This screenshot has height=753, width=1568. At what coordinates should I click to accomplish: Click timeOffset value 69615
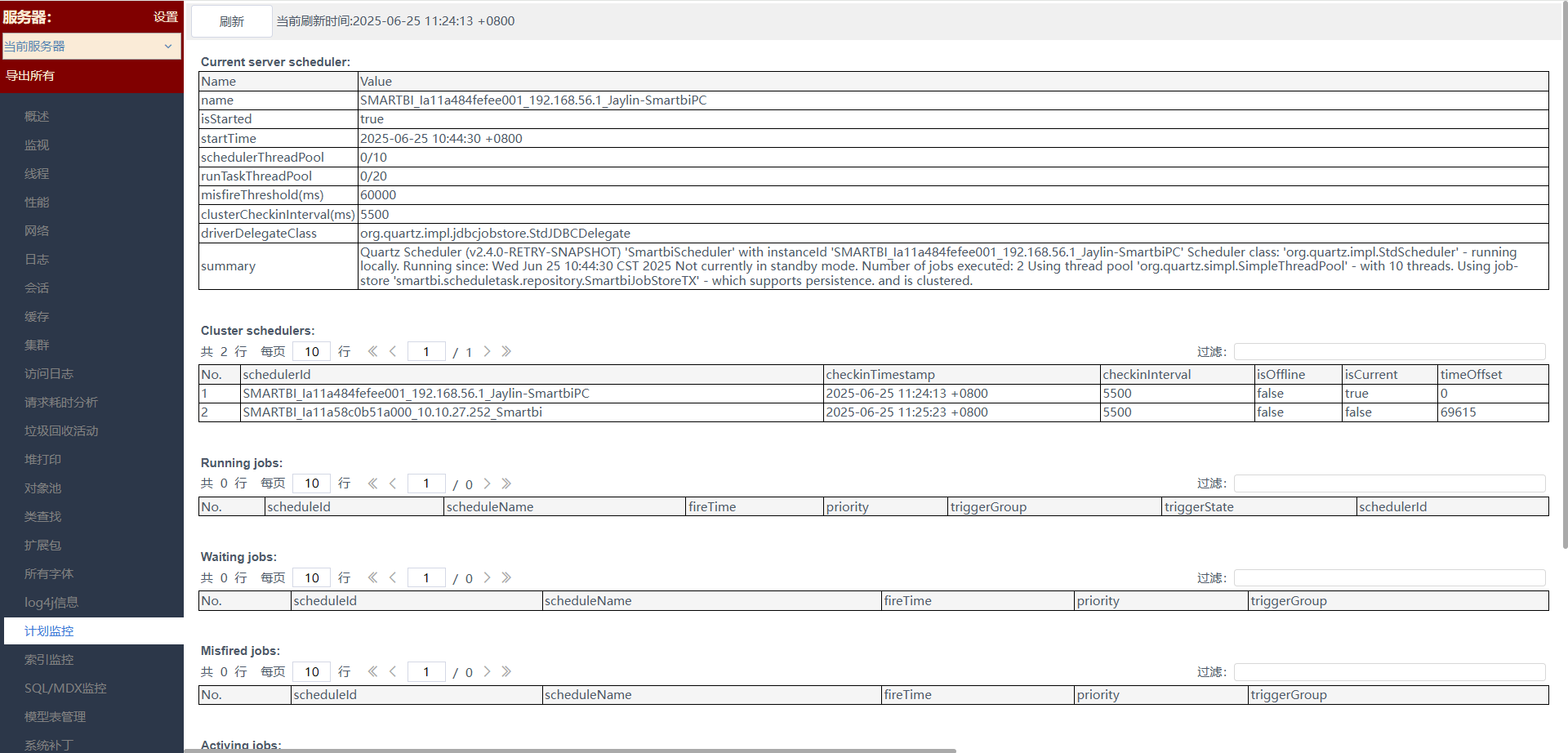[x=1459, y=412]
